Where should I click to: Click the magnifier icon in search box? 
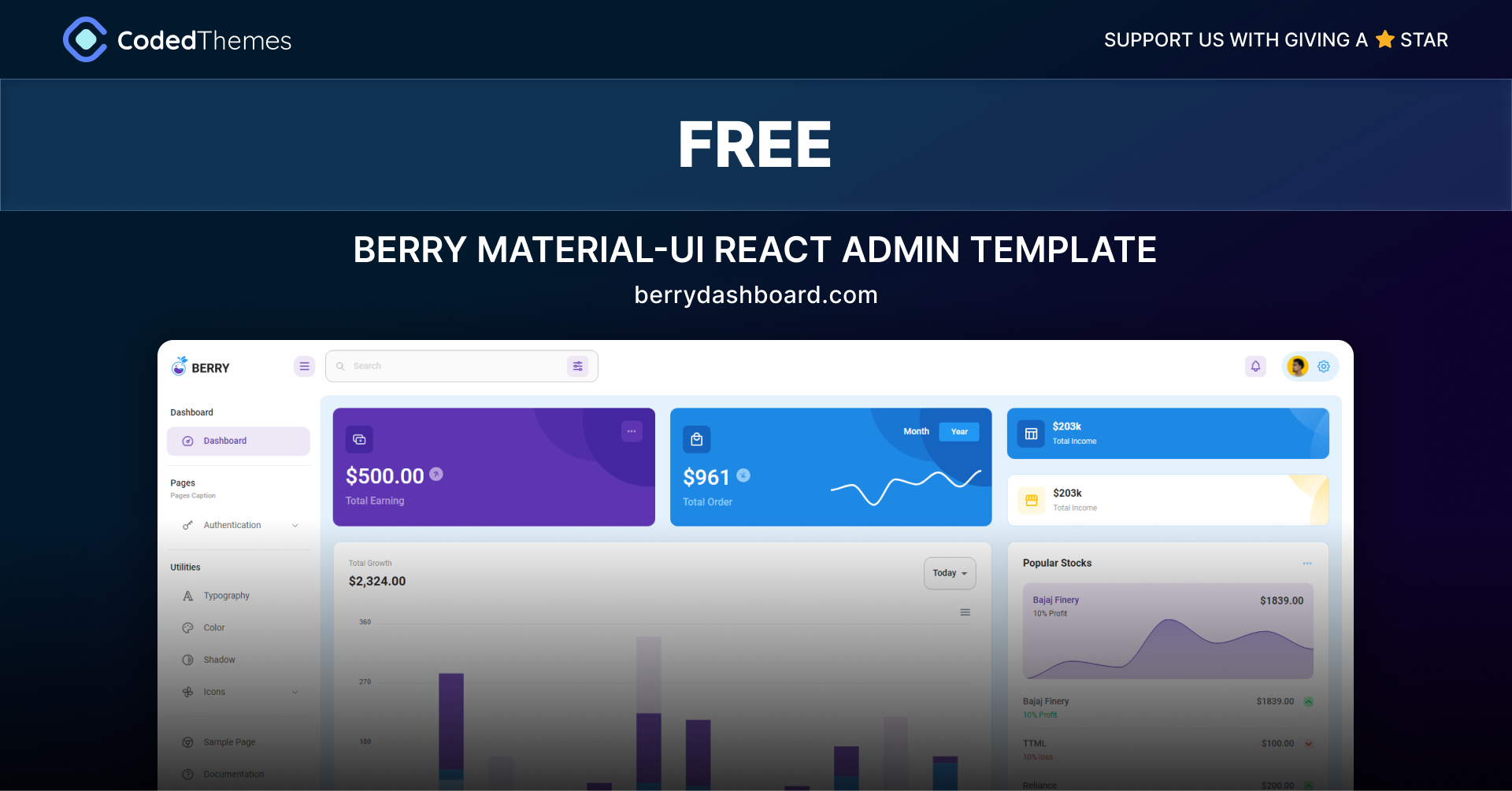[x=341, y=366]
